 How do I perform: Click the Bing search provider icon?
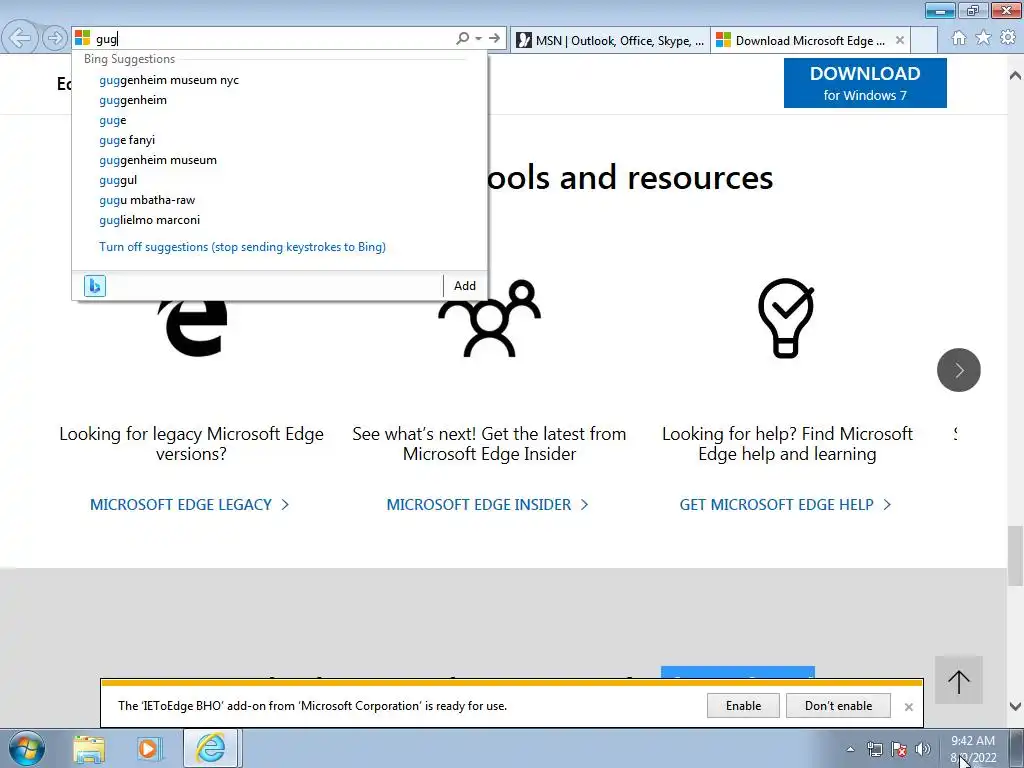[x=95, y=285]
